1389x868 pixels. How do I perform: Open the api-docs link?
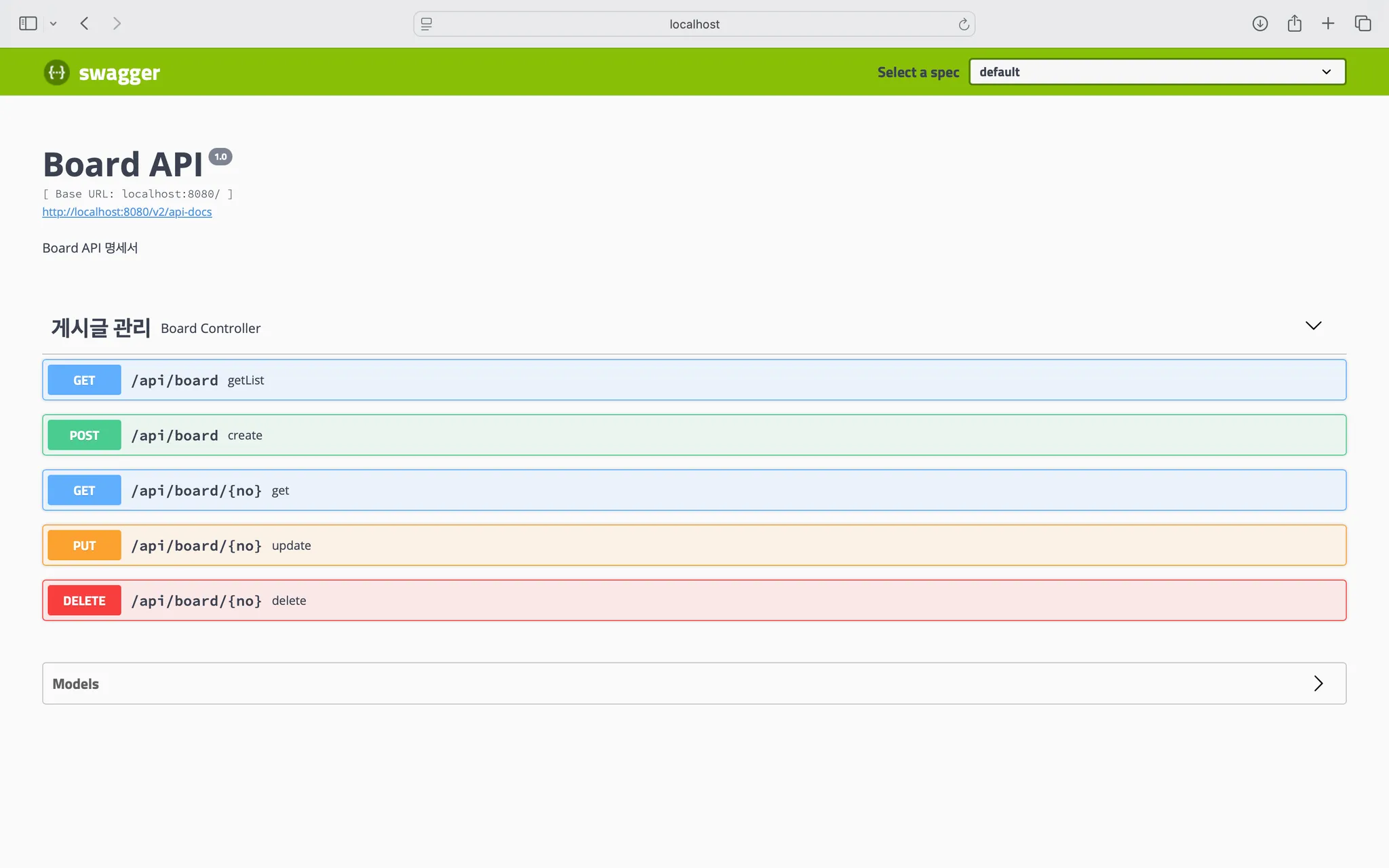[127, 212]
